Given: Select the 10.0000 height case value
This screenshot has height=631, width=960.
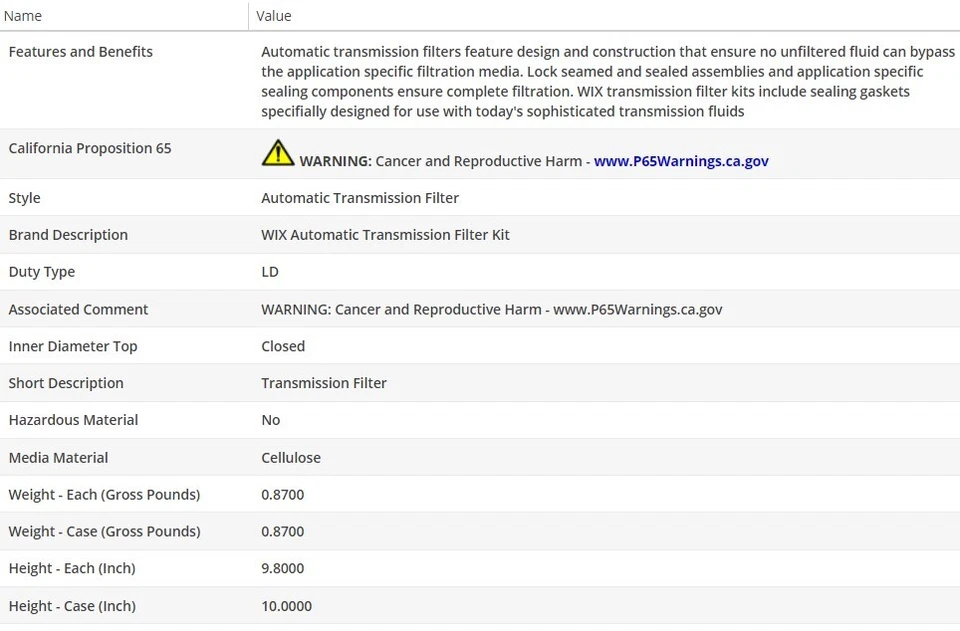Looking at the screenshot, I should (x=286, y=606).
